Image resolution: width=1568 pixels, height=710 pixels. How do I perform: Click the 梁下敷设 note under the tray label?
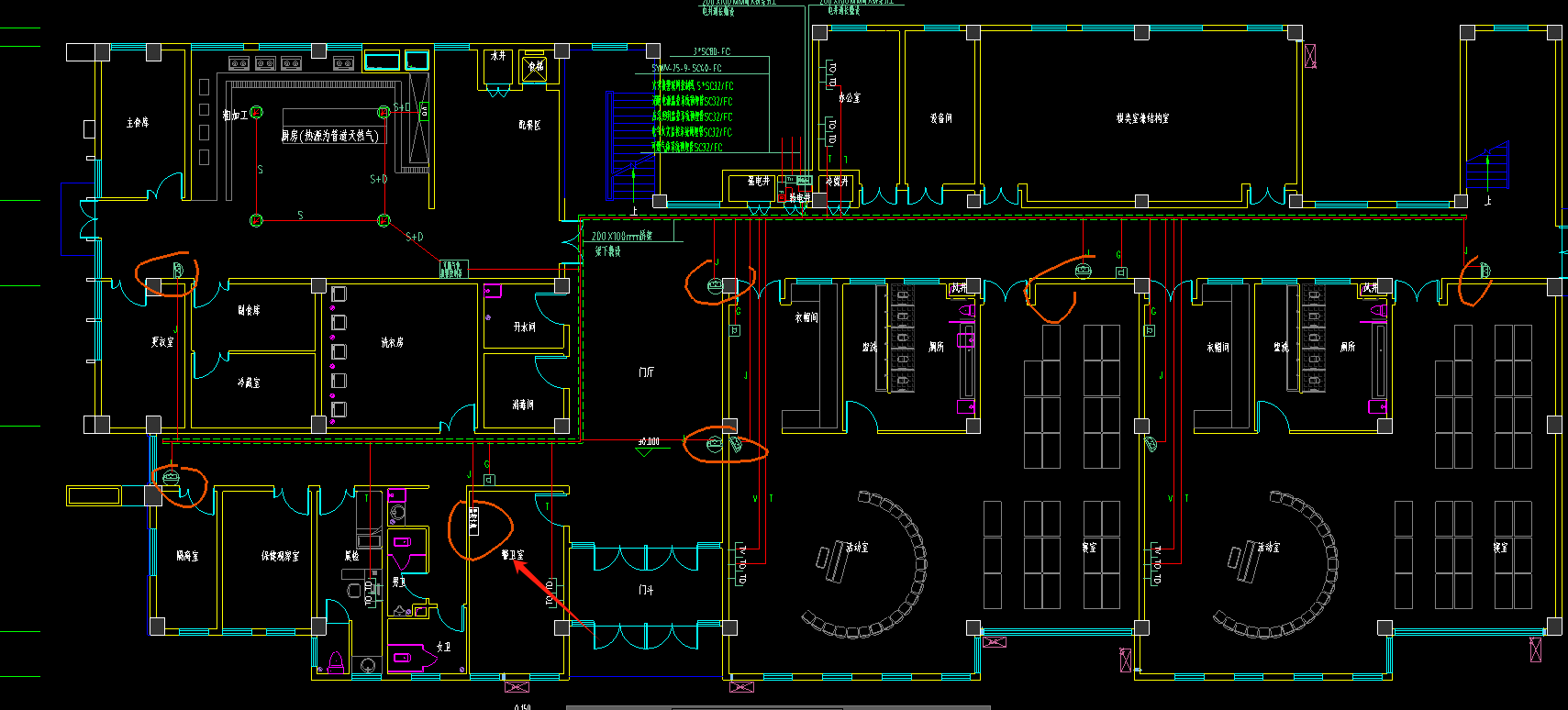(607, 251)
